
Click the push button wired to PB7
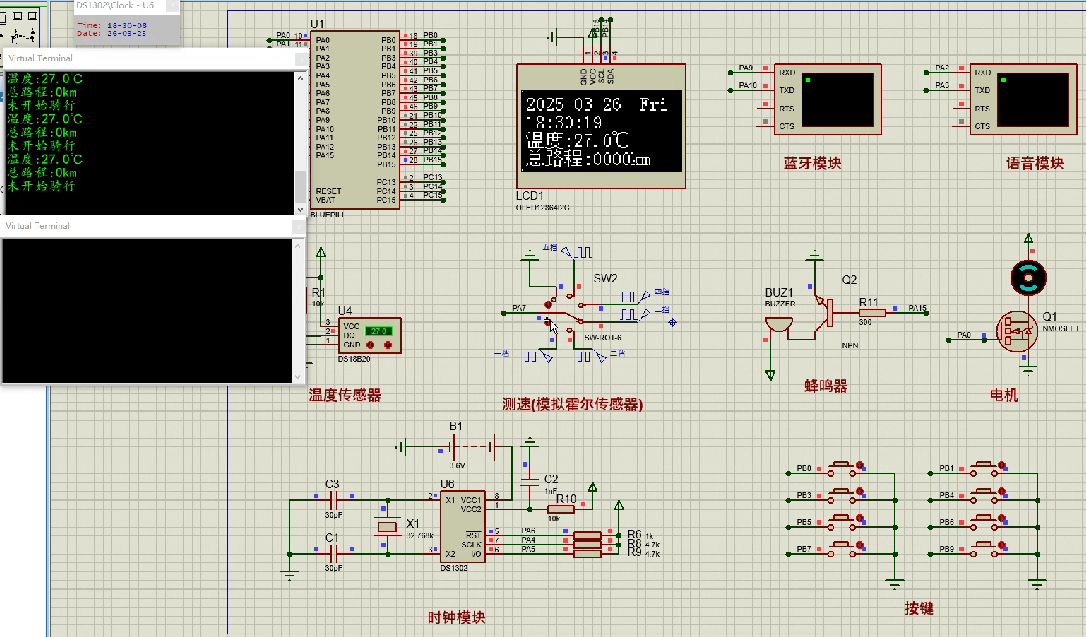(843, 549)
